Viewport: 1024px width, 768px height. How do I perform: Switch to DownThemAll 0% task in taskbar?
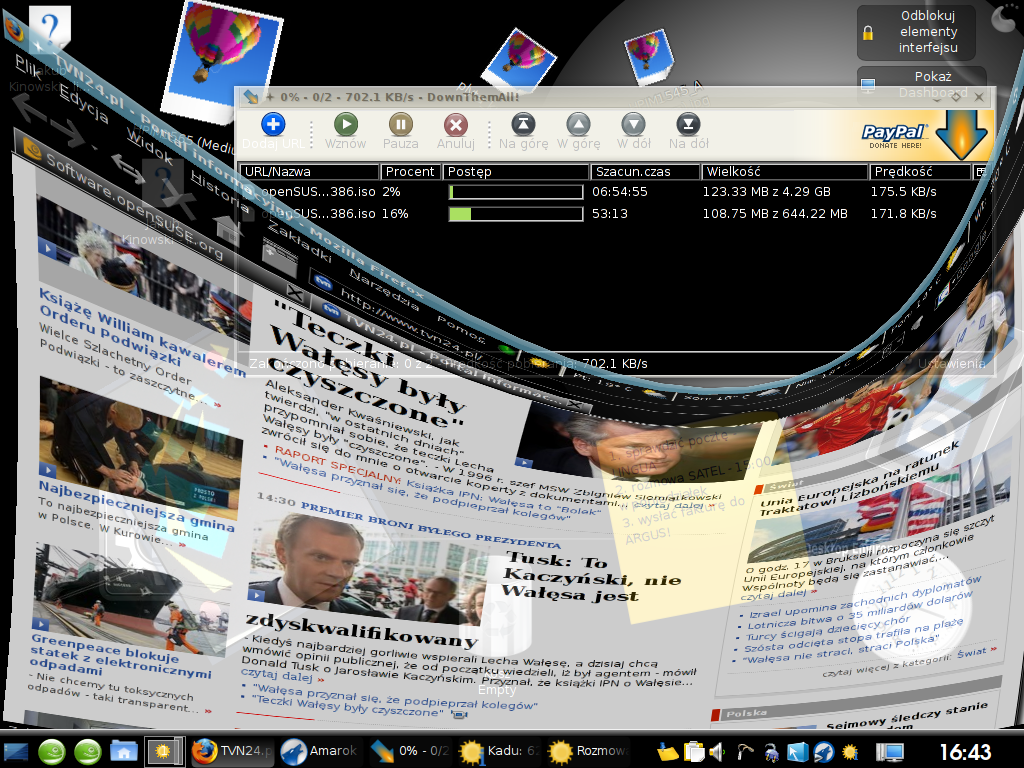pos(410,751)
